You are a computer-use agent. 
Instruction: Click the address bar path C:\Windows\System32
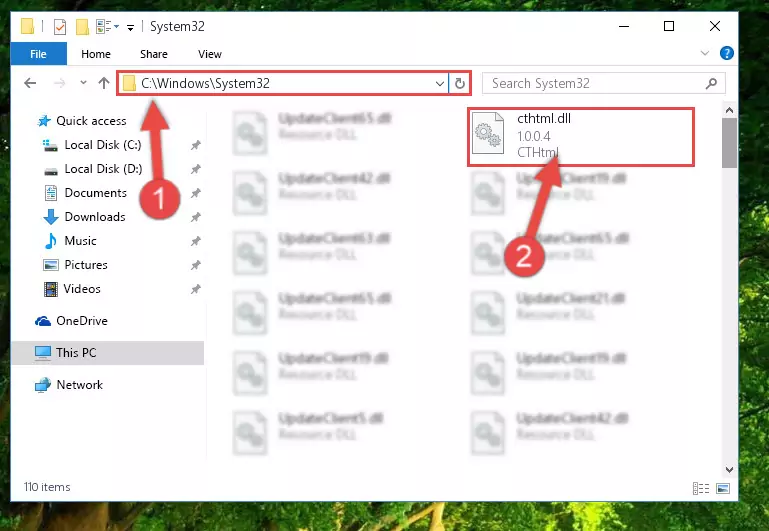205,83
